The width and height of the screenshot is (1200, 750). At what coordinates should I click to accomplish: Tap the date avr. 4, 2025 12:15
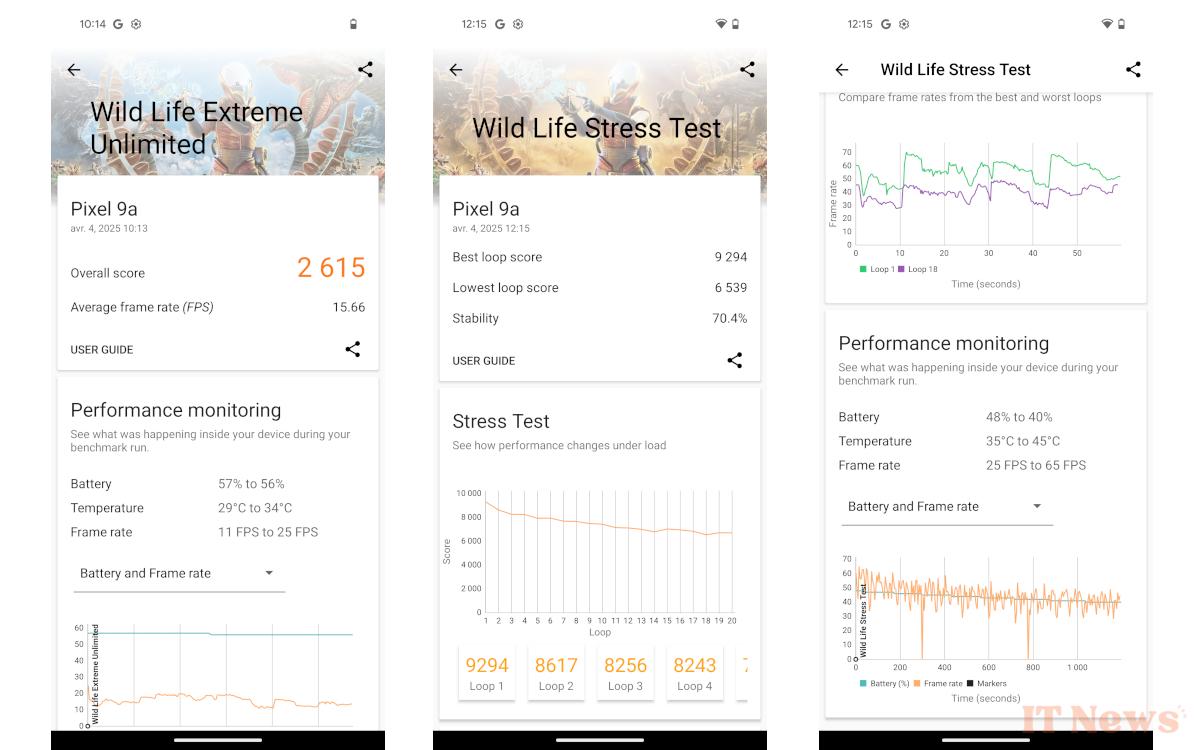491,229
